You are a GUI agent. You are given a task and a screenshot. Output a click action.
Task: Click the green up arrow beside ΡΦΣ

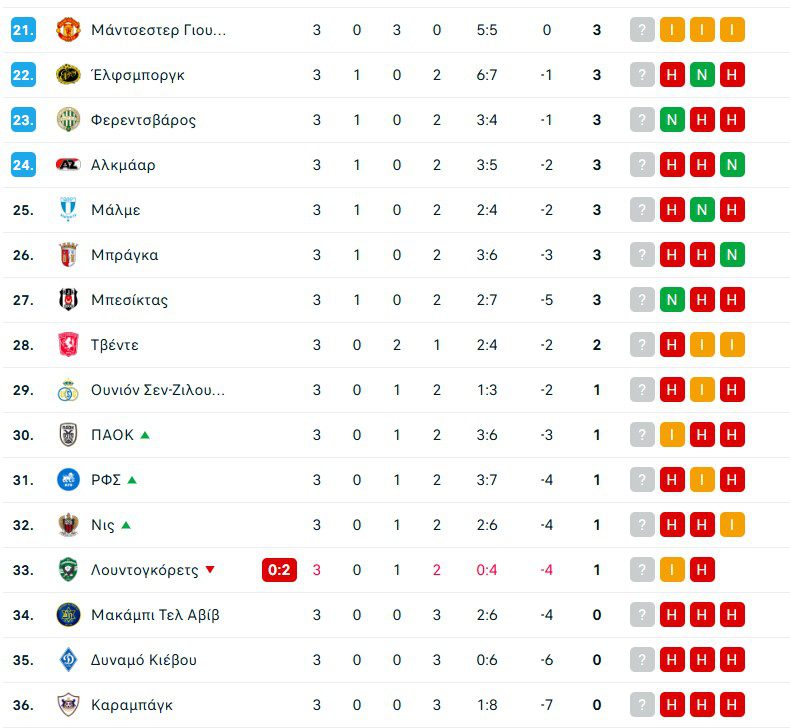coord(132,480)
